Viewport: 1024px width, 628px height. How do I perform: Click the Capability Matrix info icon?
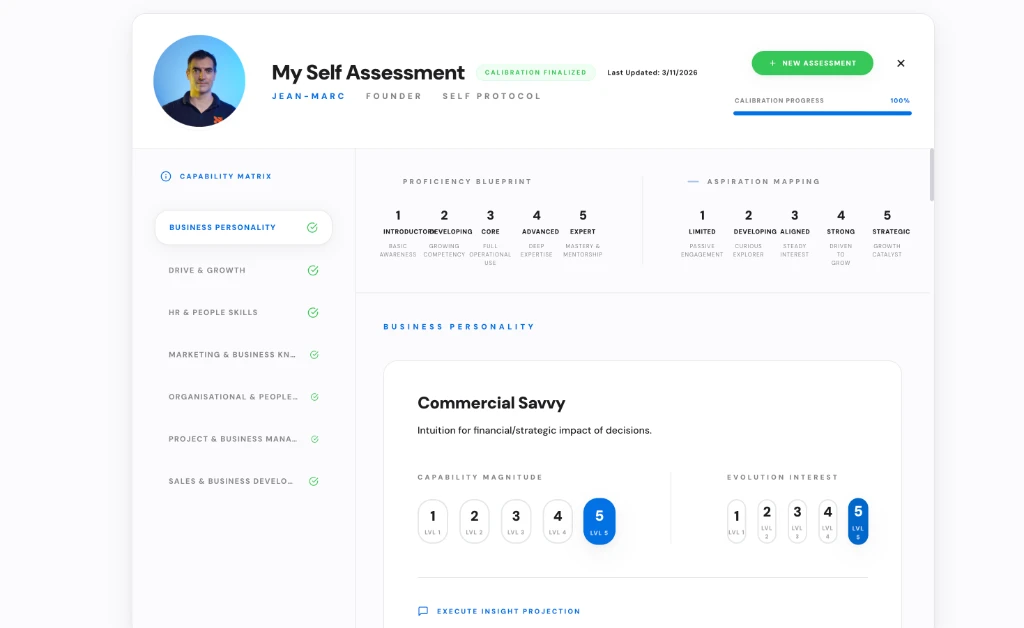tap(166, 176)
